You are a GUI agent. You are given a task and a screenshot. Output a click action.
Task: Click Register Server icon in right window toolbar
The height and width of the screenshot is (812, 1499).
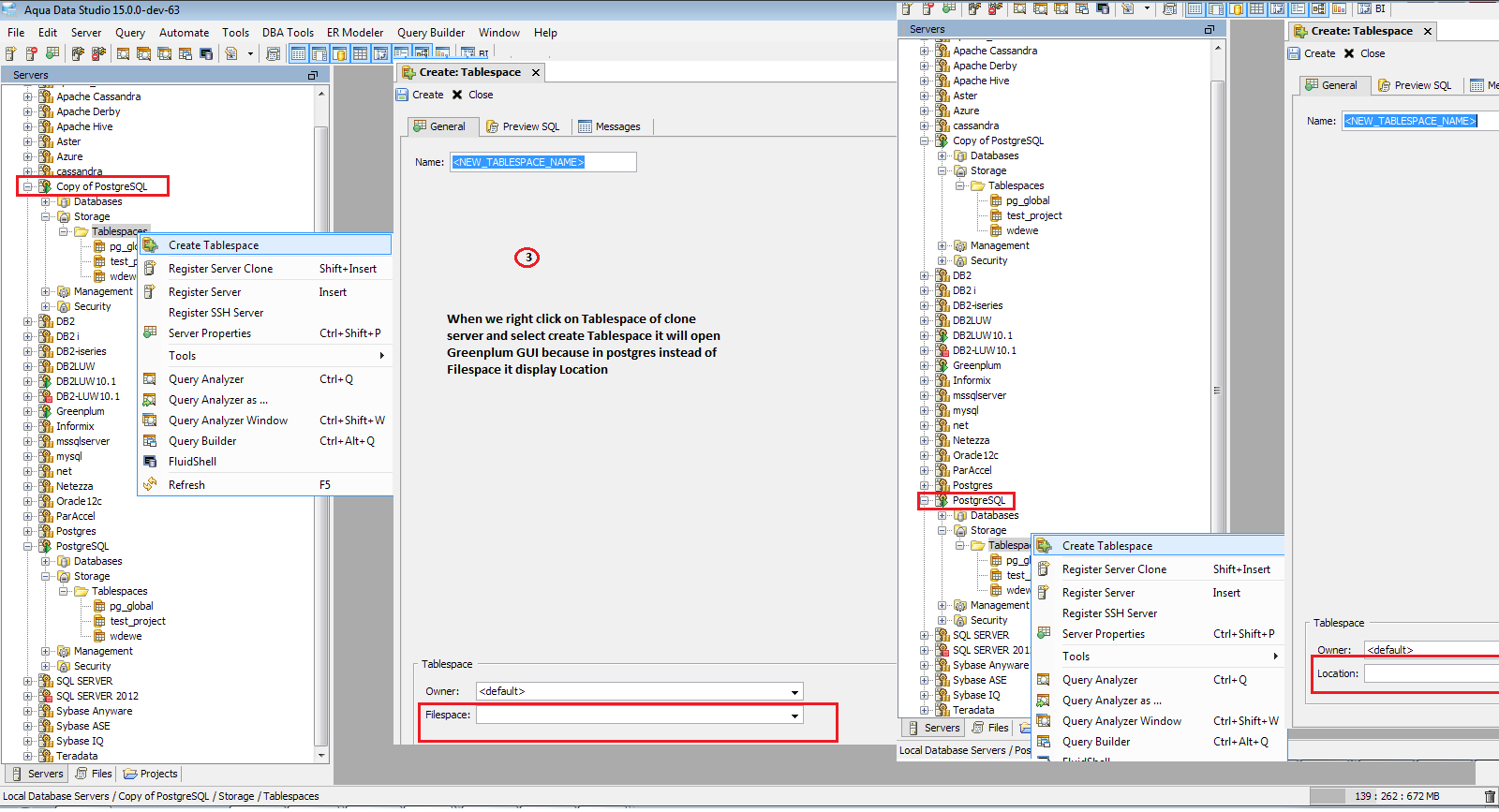click(906, 8)
